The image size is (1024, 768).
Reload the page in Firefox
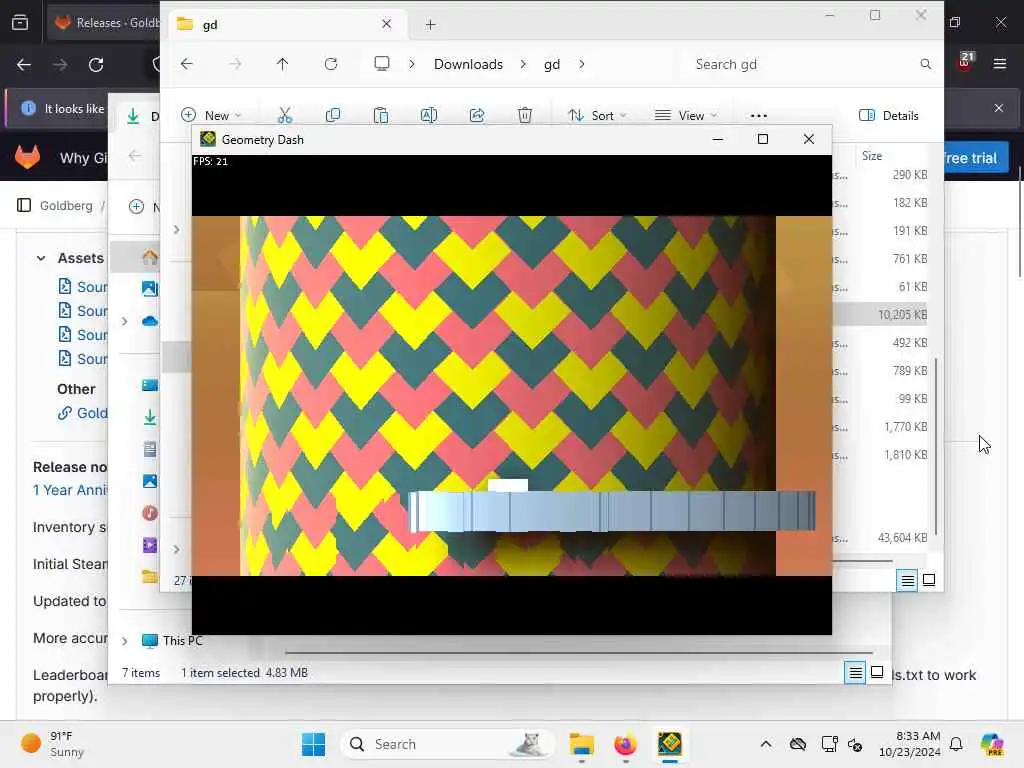tap(96, 65)
